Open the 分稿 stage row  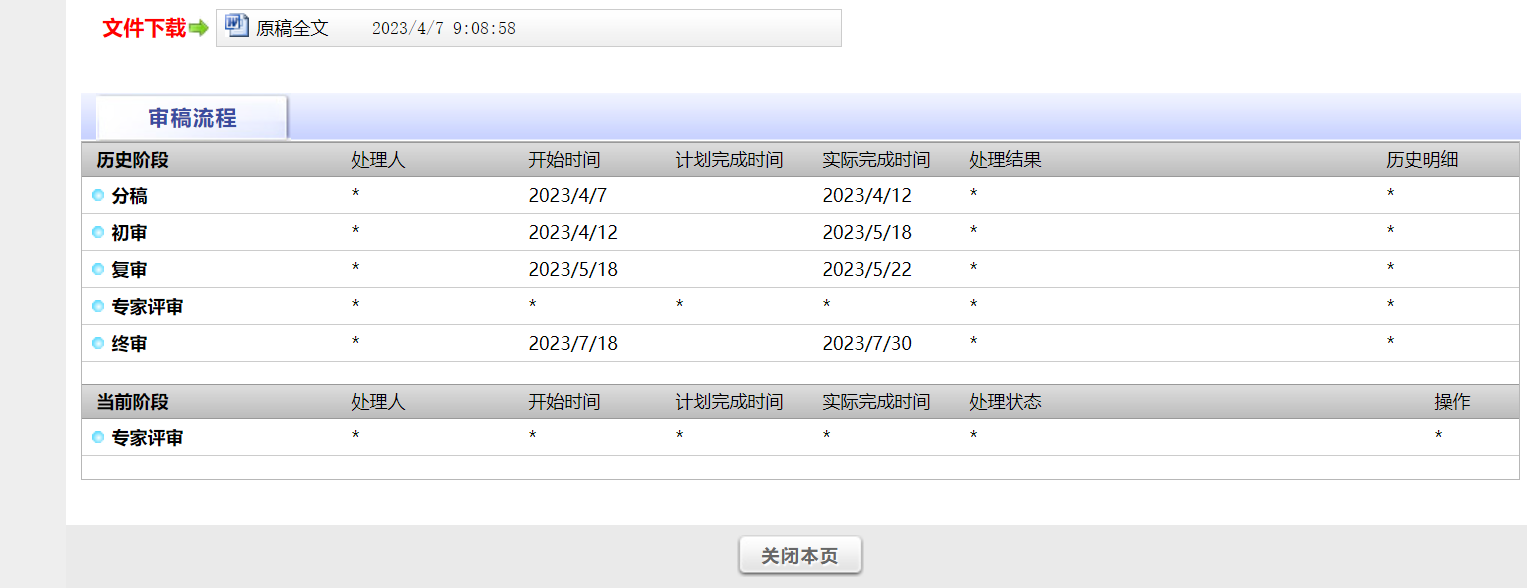(x=800, y=196)
